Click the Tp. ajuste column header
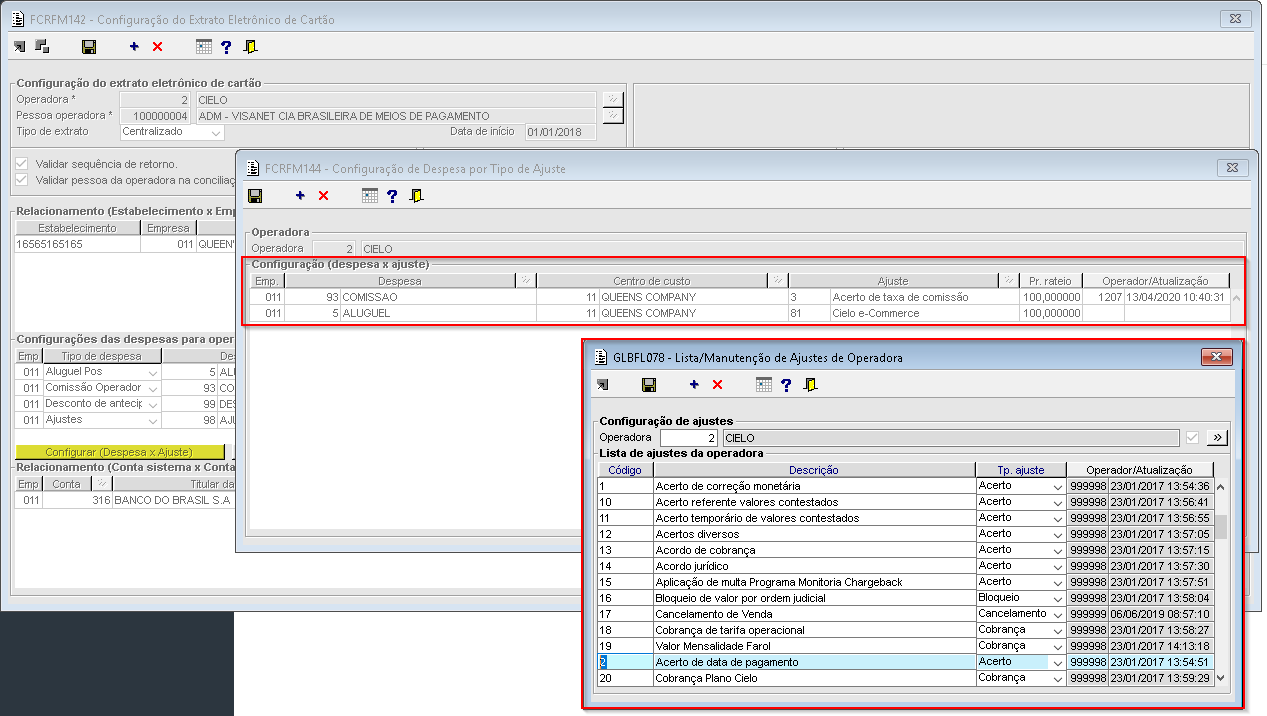Image resolution: width=1267 pixels, height=716 pixels. (1021, 470)
